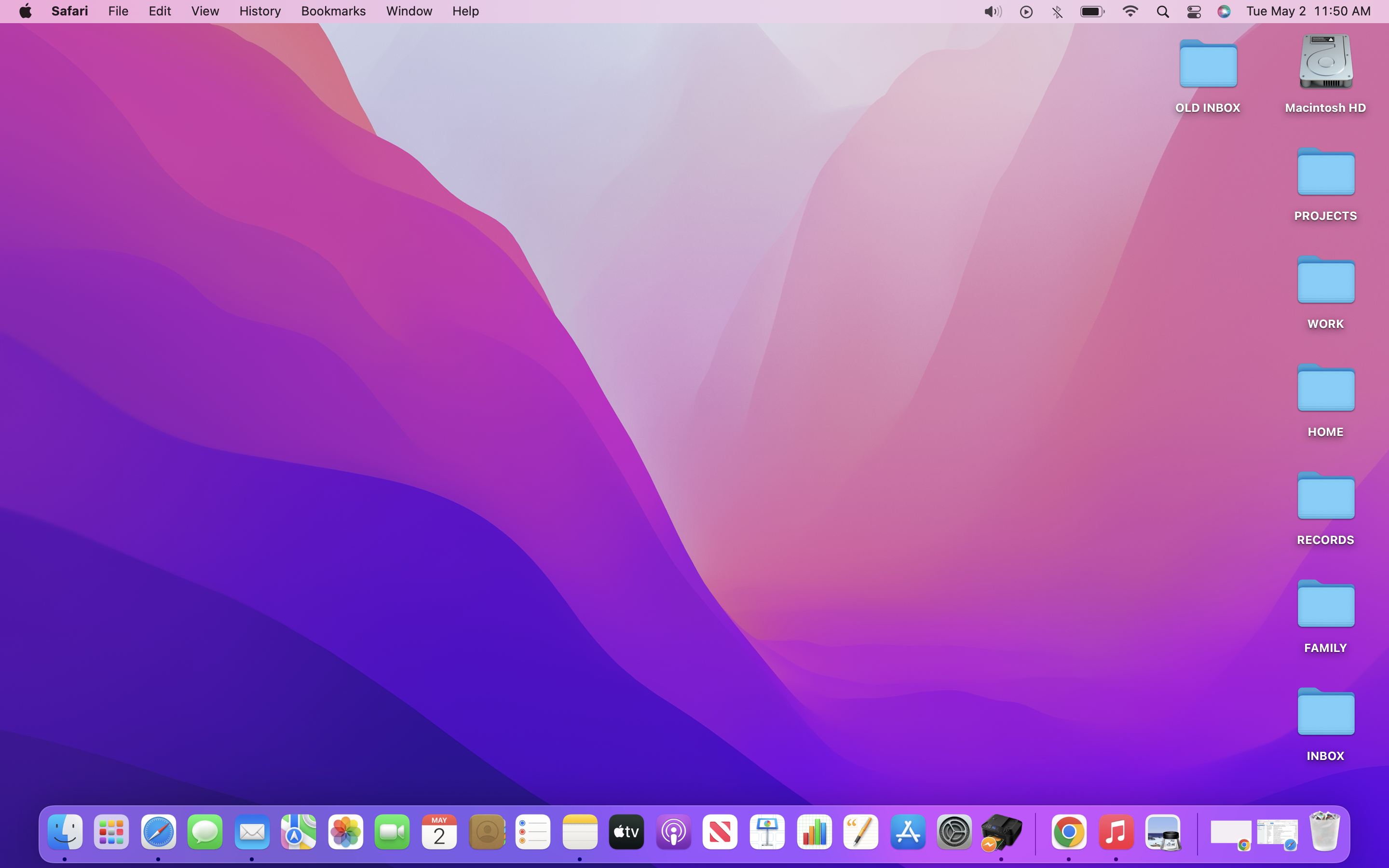The image size is (1389, 868).
Task: Open Preview from the Dock
Action: [x=1163, y=832]
